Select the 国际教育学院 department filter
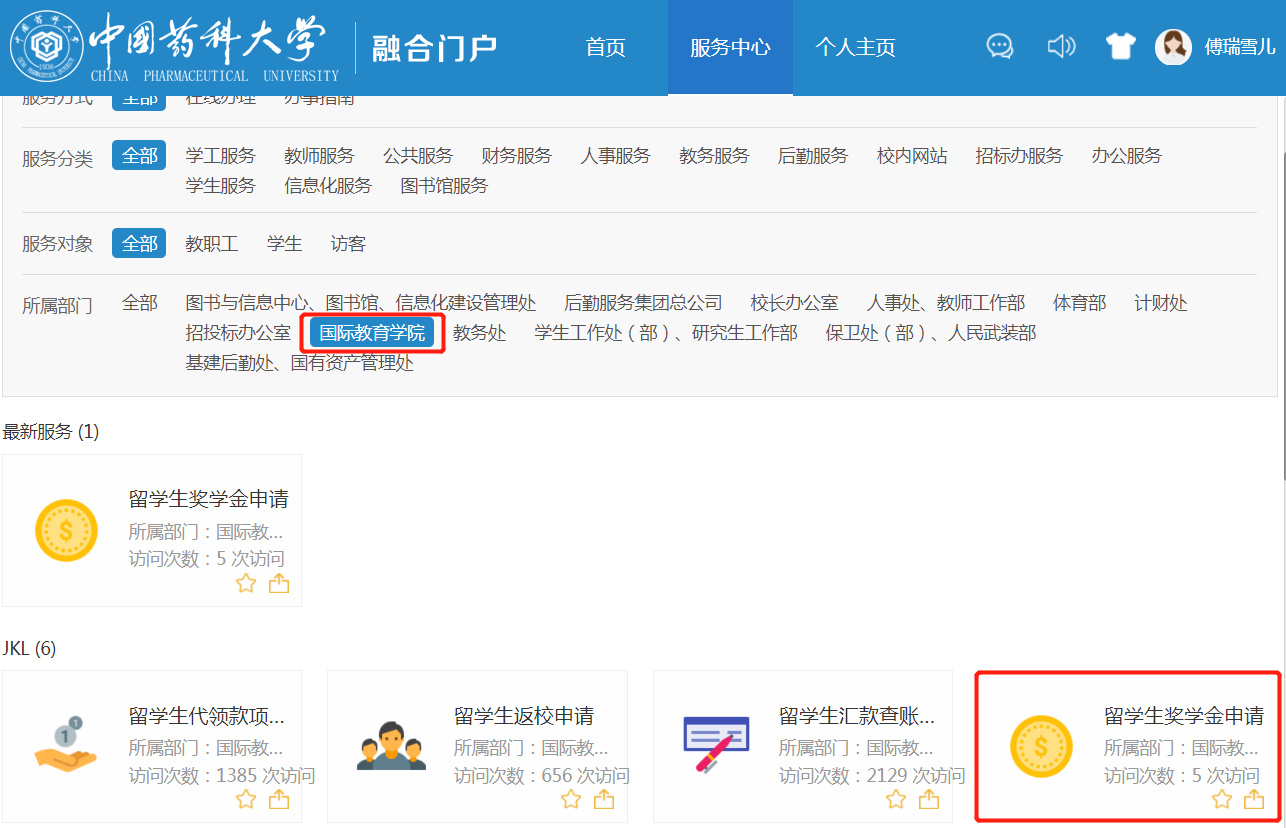 tap(372, 333)
